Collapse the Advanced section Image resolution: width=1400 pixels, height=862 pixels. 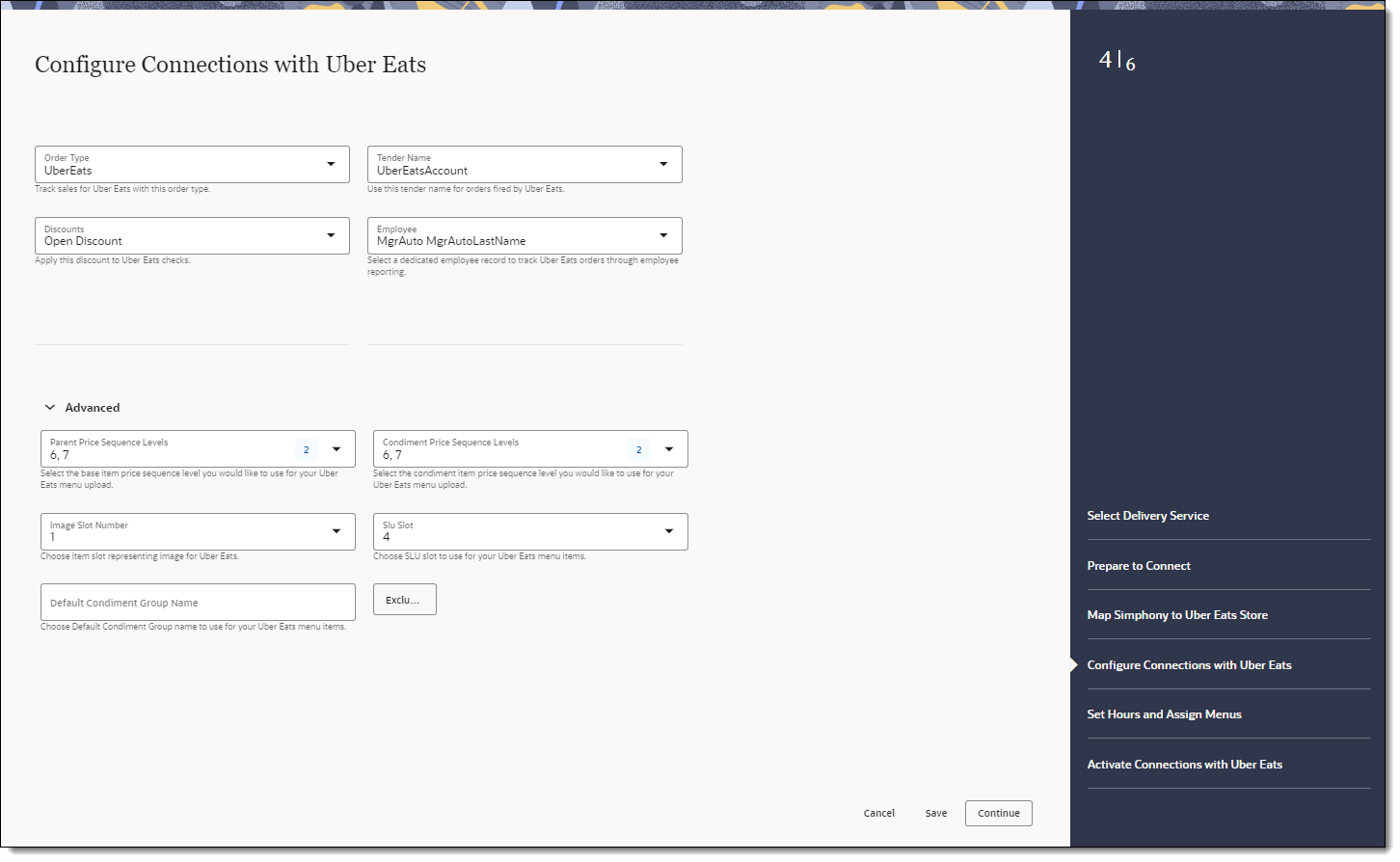82,408
